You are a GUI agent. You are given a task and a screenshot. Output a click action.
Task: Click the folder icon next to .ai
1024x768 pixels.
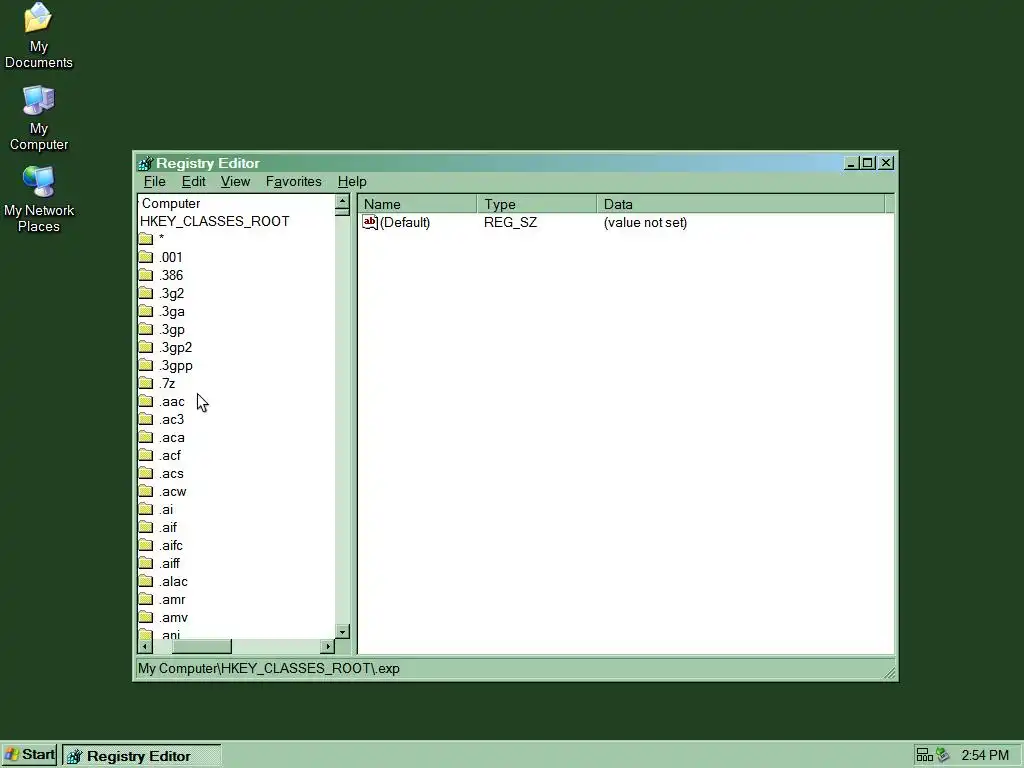[146, 509]
